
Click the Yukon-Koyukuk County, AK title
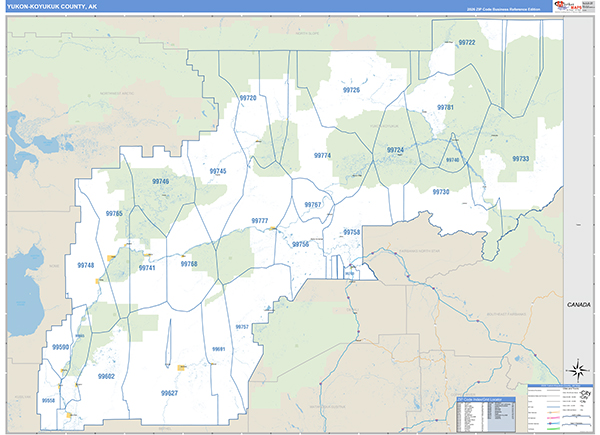click(52, 6)
